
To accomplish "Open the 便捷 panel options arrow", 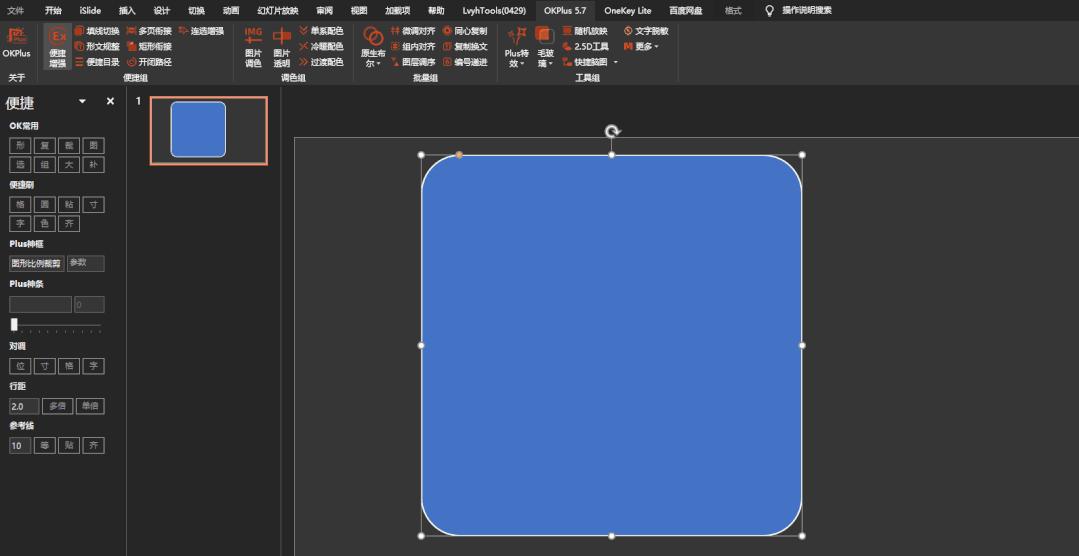I will [82, 102].
